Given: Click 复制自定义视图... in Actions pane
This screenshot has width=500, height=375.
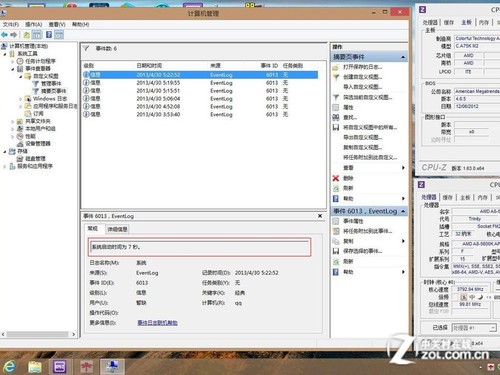Looking at the screenshot, I should click(x=363, y=147).
